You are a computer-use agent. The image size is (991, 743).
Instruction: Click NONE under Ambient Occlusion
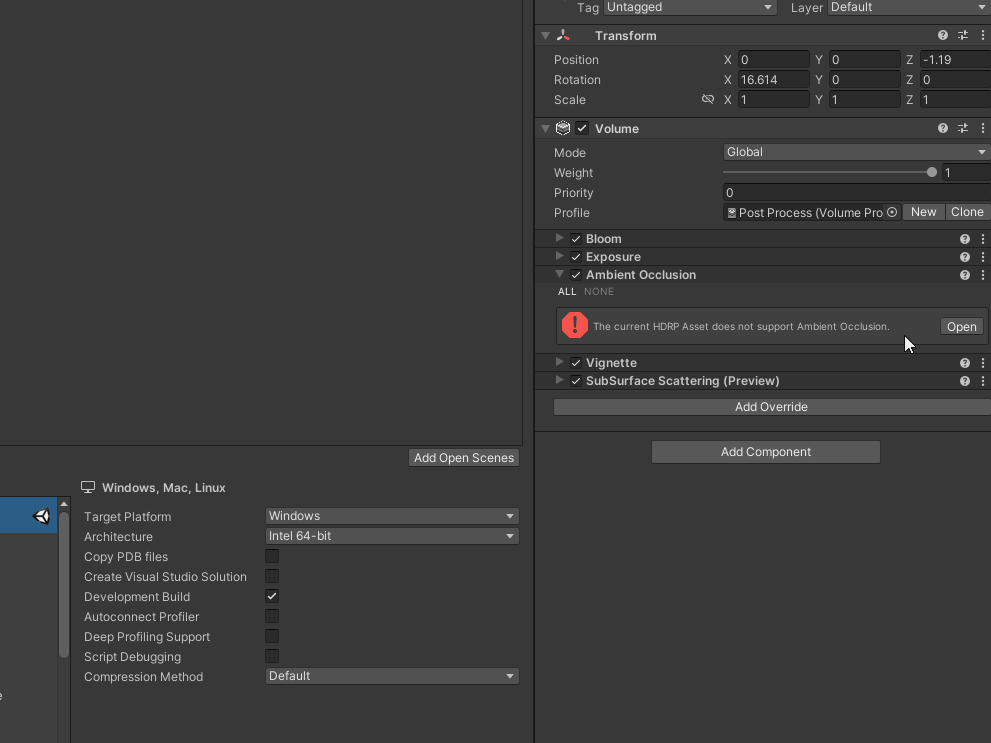pos(598,291)
